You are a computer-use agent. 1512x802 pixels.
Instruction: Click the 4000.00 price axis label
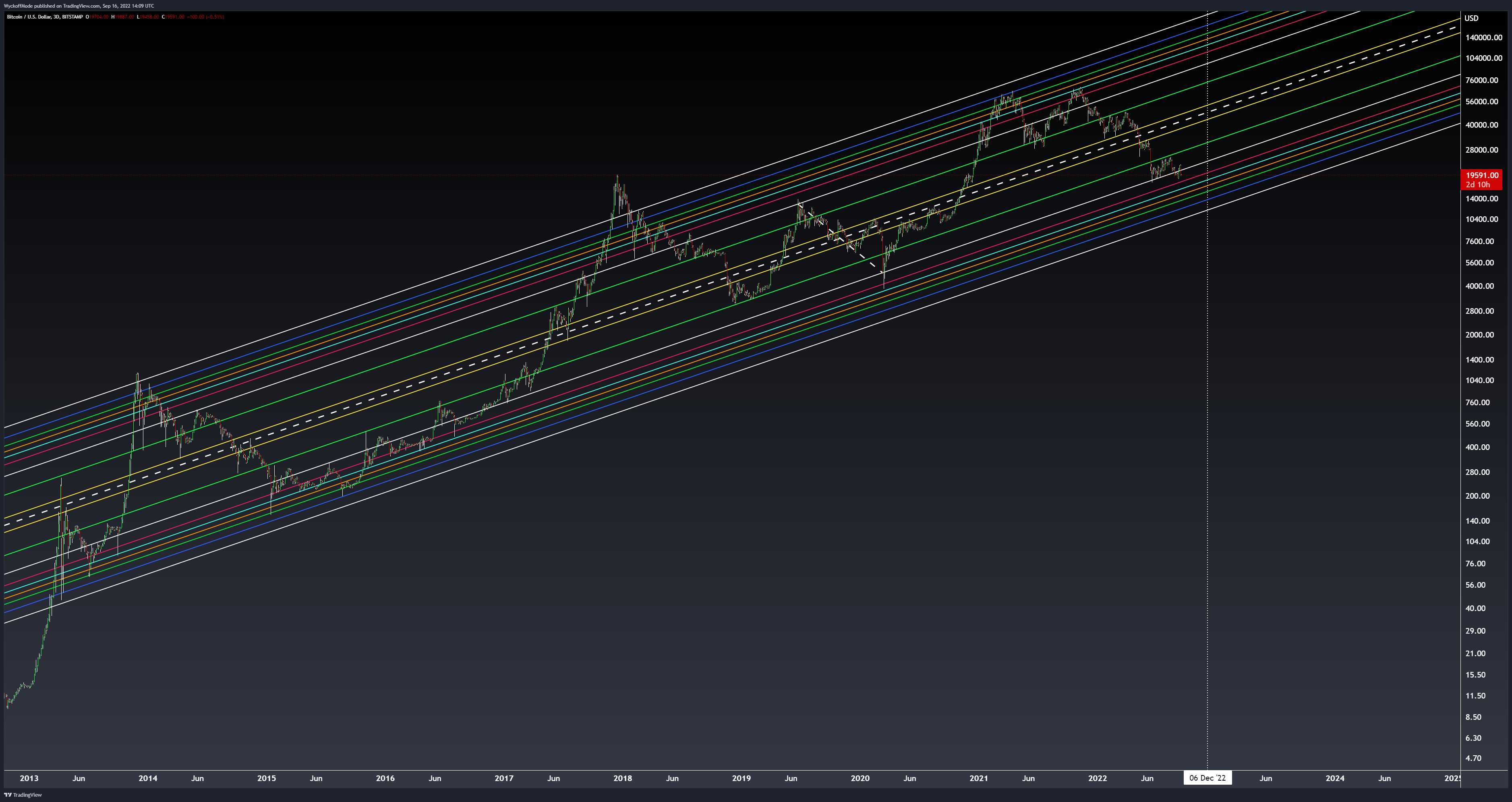[1480, 286]
